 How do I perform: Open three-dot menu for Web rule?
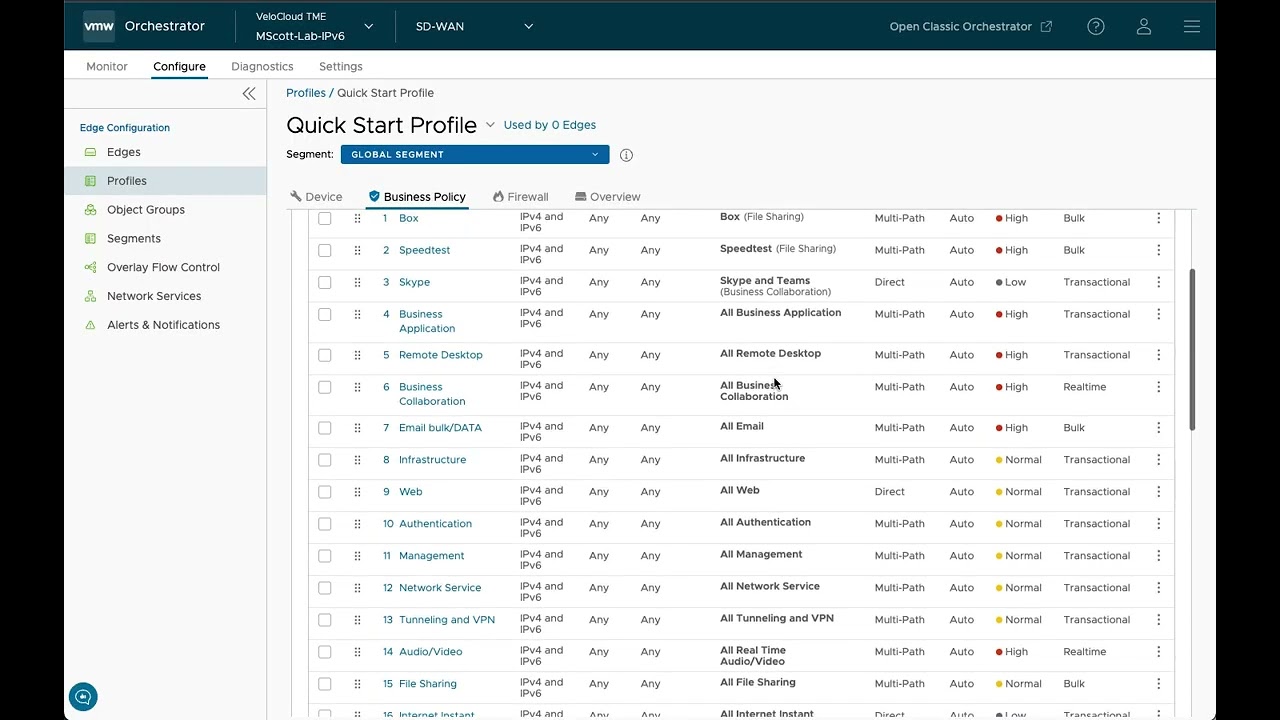pos(1158,492)
